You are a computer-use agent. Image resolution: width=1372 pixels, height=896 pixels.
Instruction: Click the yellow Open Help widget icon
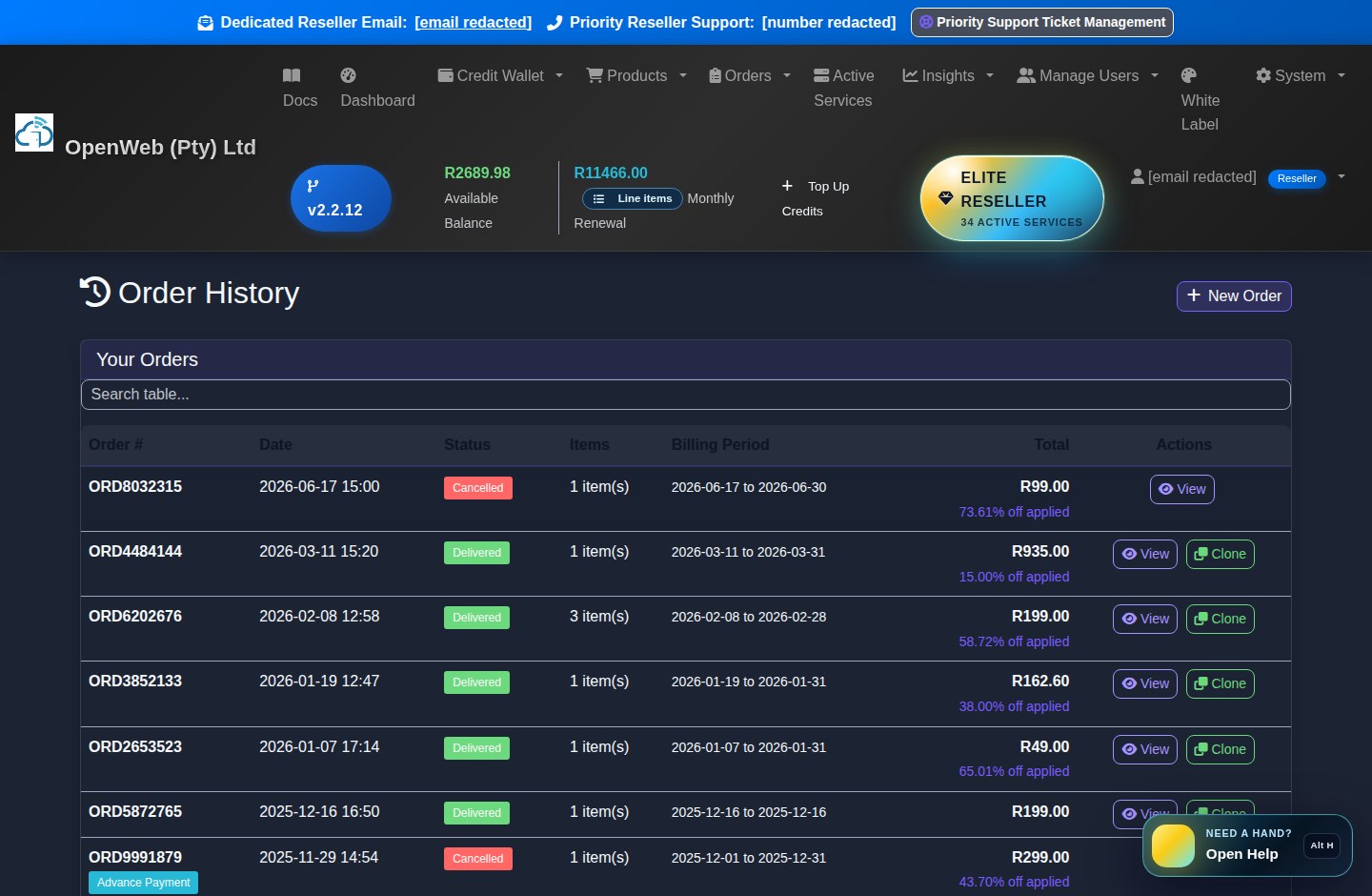pyautogui.click(x=1173, y=845)
